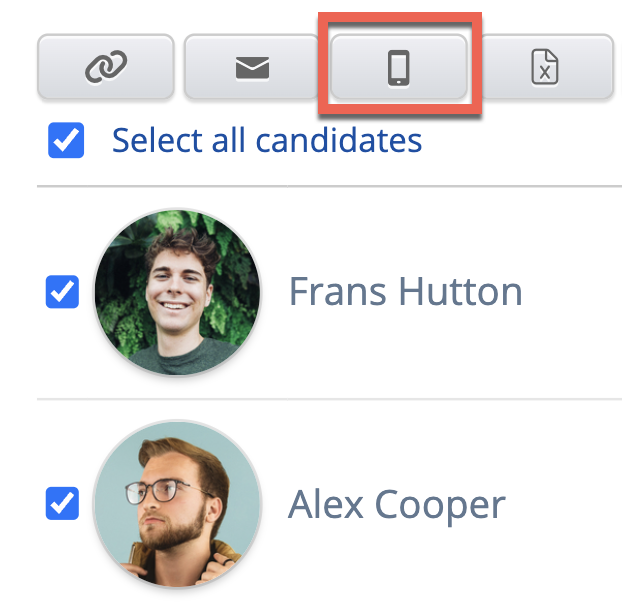Open Frans Hutton's profile photo
622x602 pixels.
tap(177, 292)
